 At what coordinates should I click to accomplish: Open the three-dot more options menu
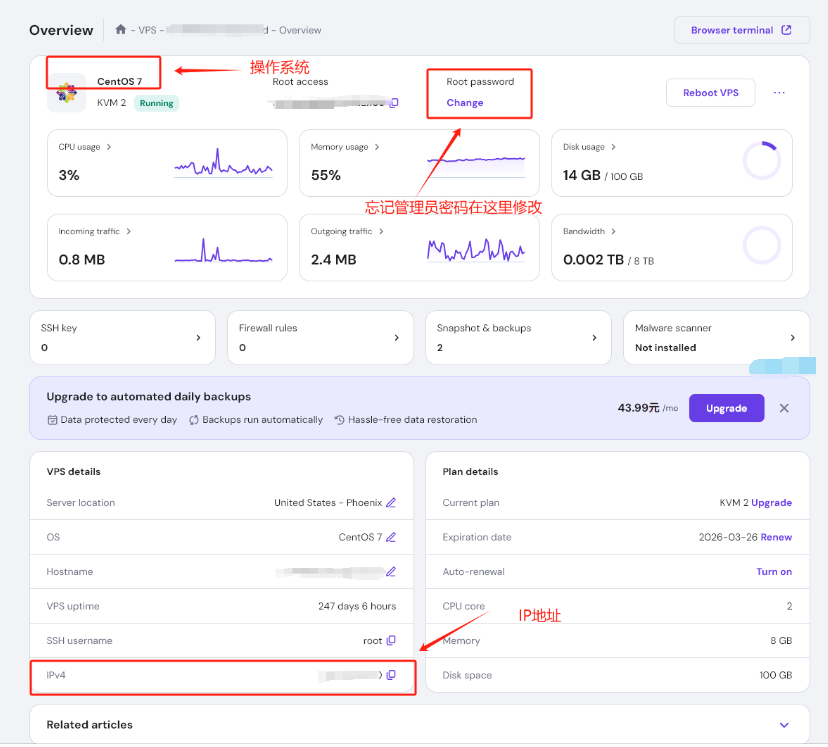point(779,93)
